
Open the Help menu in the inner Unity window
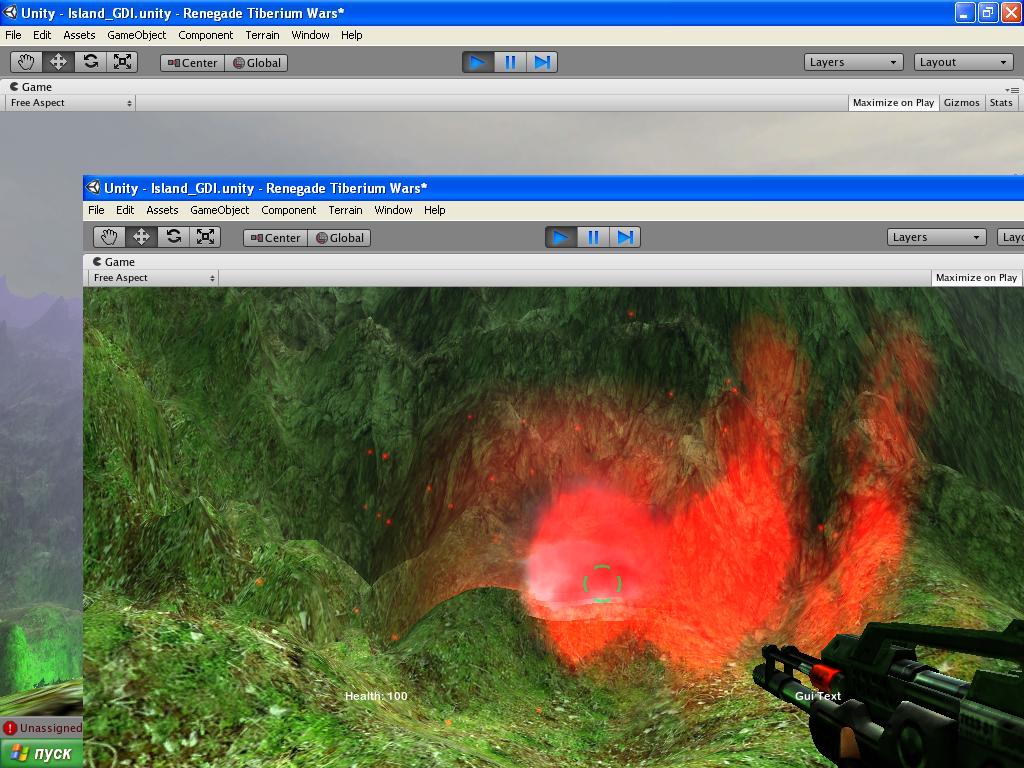434,210
